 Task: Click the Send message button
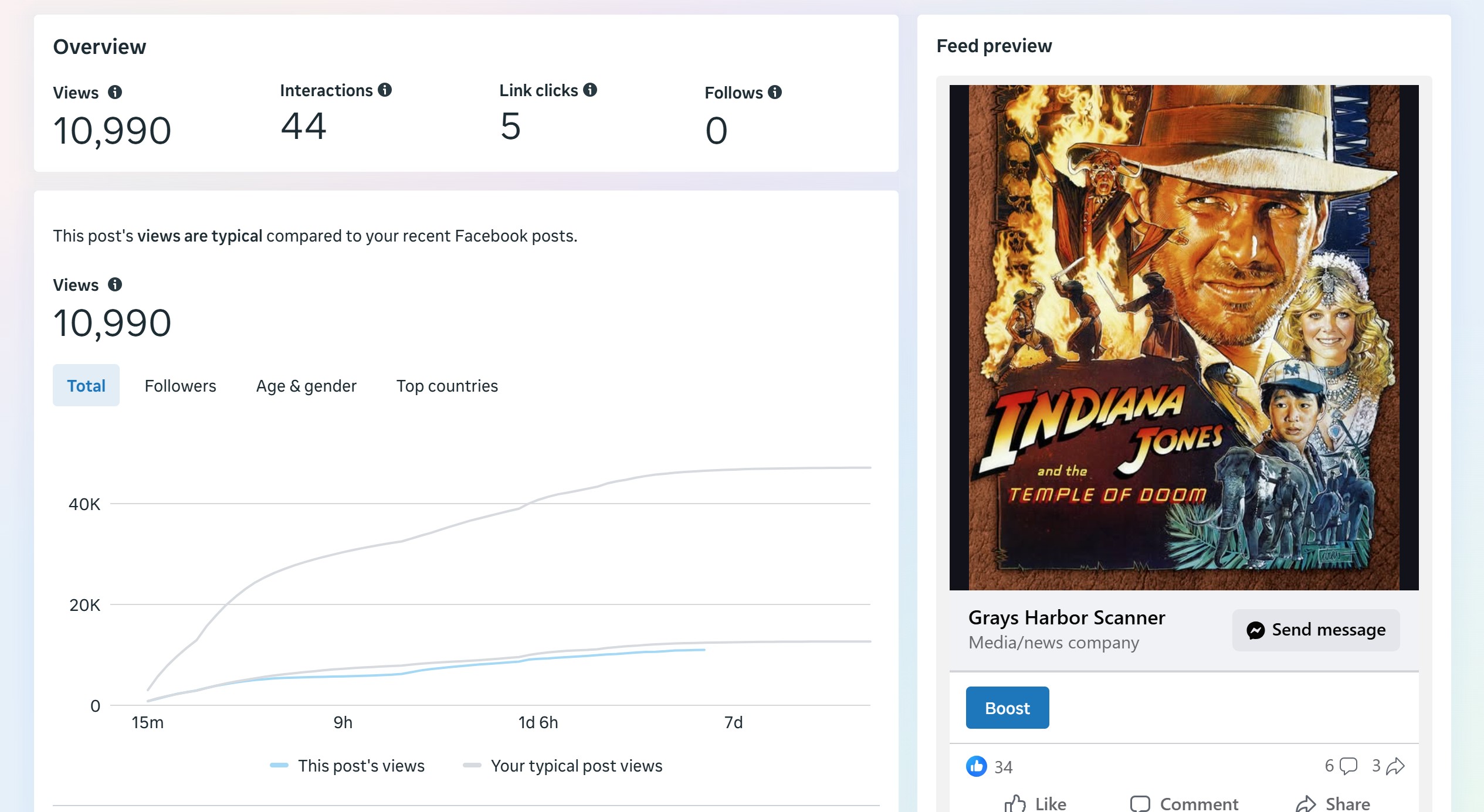coord(1316,630)
